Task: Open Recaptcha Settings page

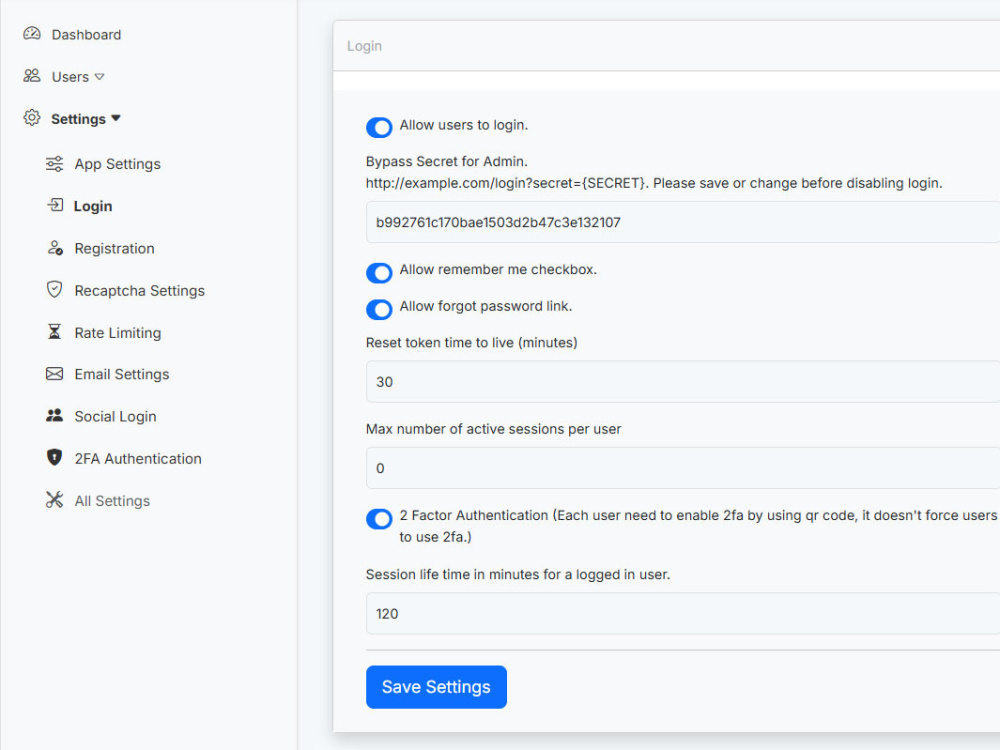Action: click(140, 291)
